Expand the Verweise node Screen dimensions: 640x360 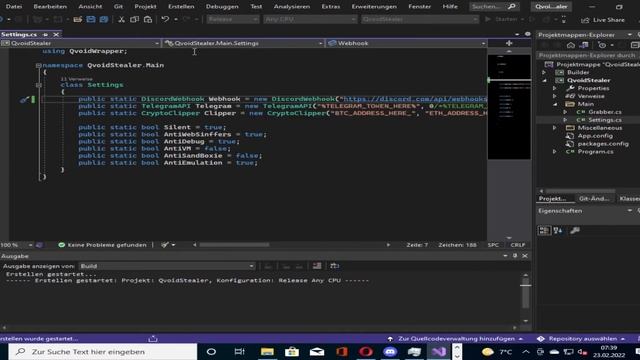554,96
